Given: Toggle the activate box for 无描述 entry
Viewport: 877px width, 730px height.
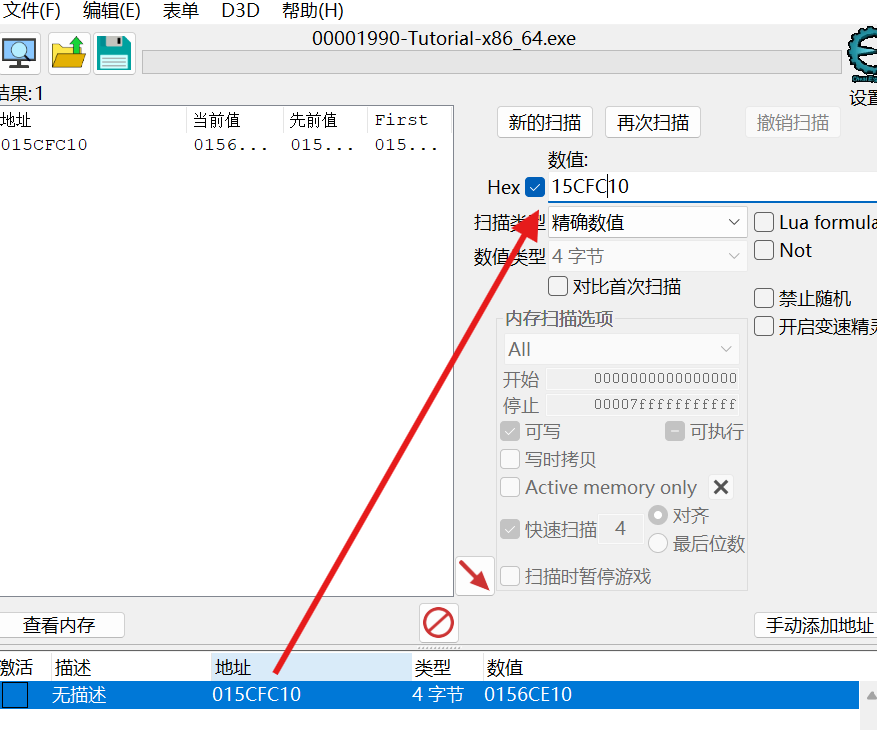Looking at the screenshot, I should point(15,695).
